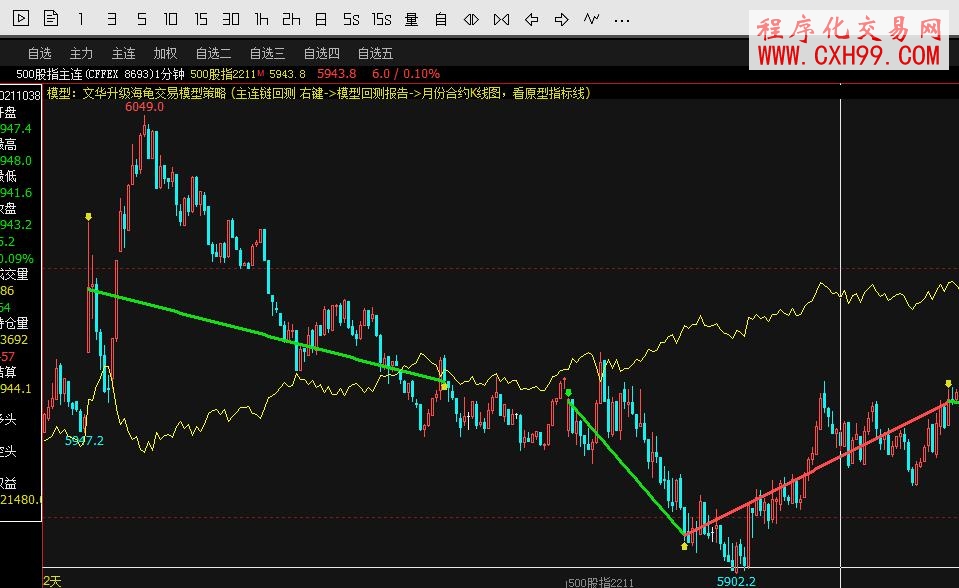The height and width of the screenshot is (588, 959).
Task: Open the document list icon
Action: click(x=51, y=19)
